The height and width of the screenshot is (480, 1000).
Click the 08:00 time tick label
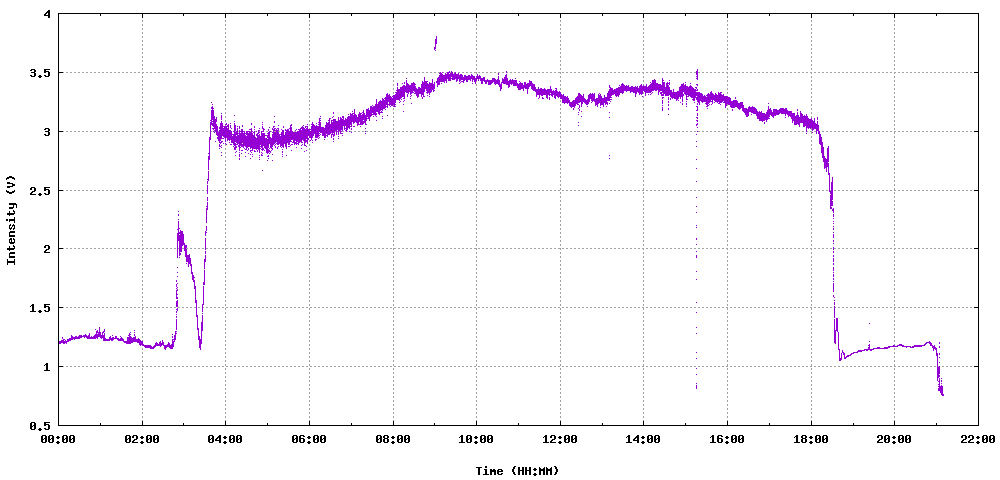pyautogui.click(x=392, y=439)
